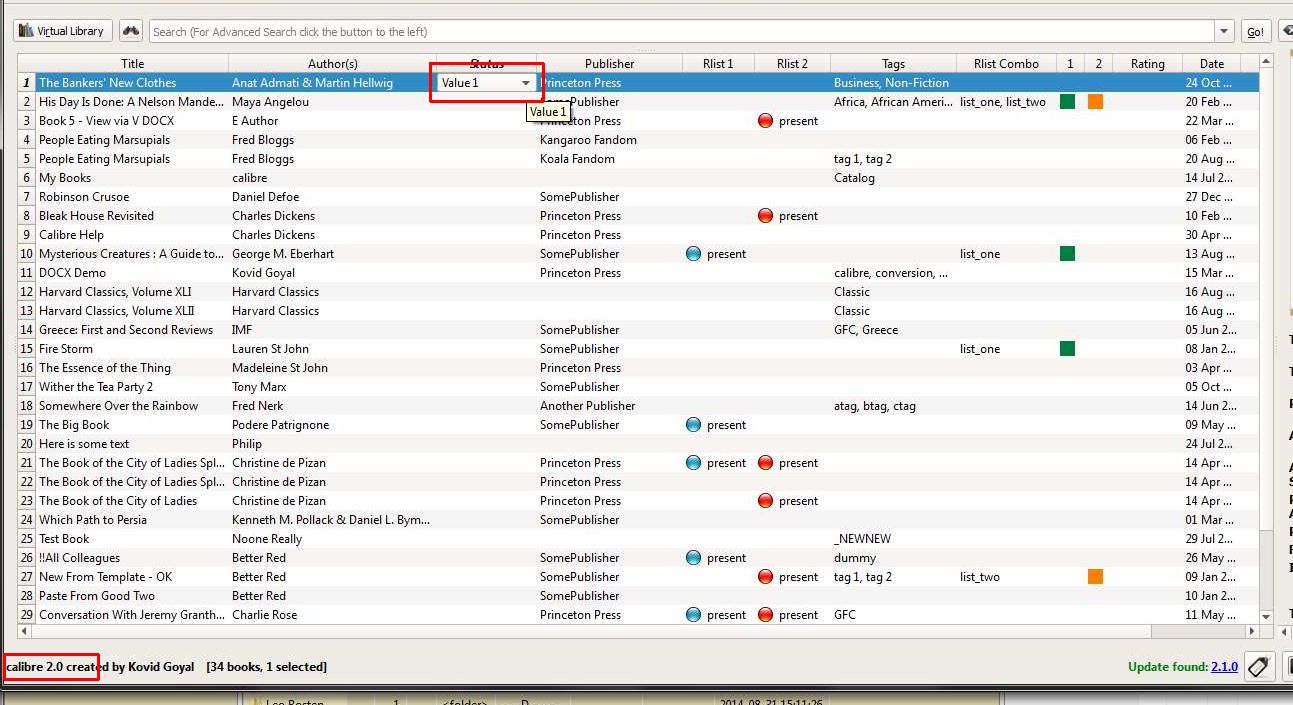Click the vertical scrollbar up arrow
This screenshot has height=705, width=1293.
(x=1266, y=62)
